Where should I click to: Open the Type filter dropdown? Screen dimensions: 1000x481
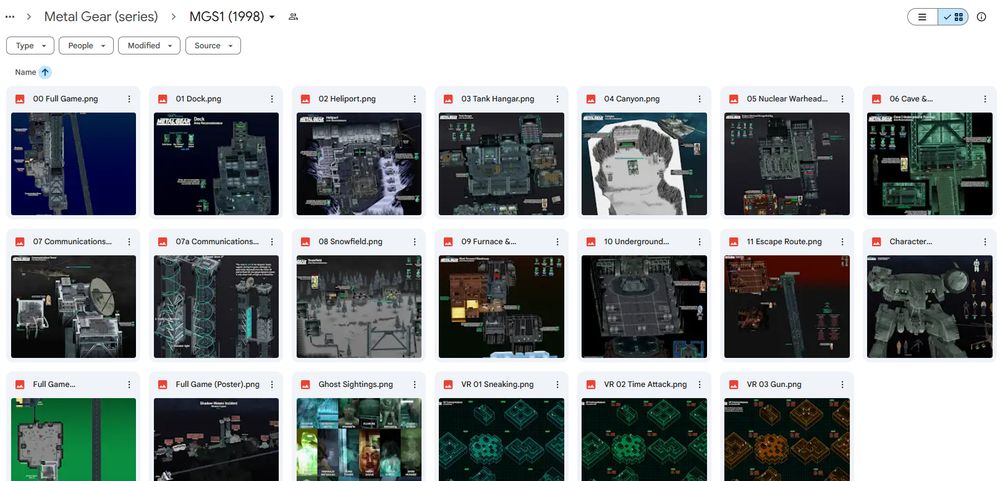pos(30,46)
